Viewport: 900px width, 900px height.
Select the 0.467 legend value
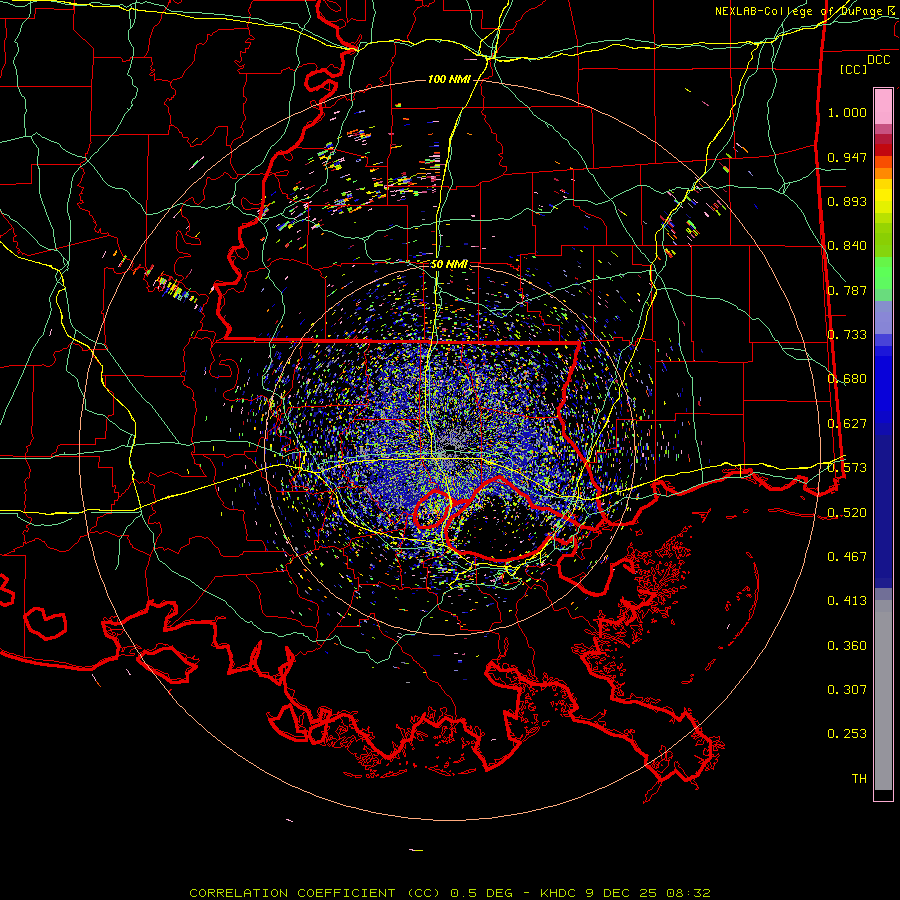(847, 557)
